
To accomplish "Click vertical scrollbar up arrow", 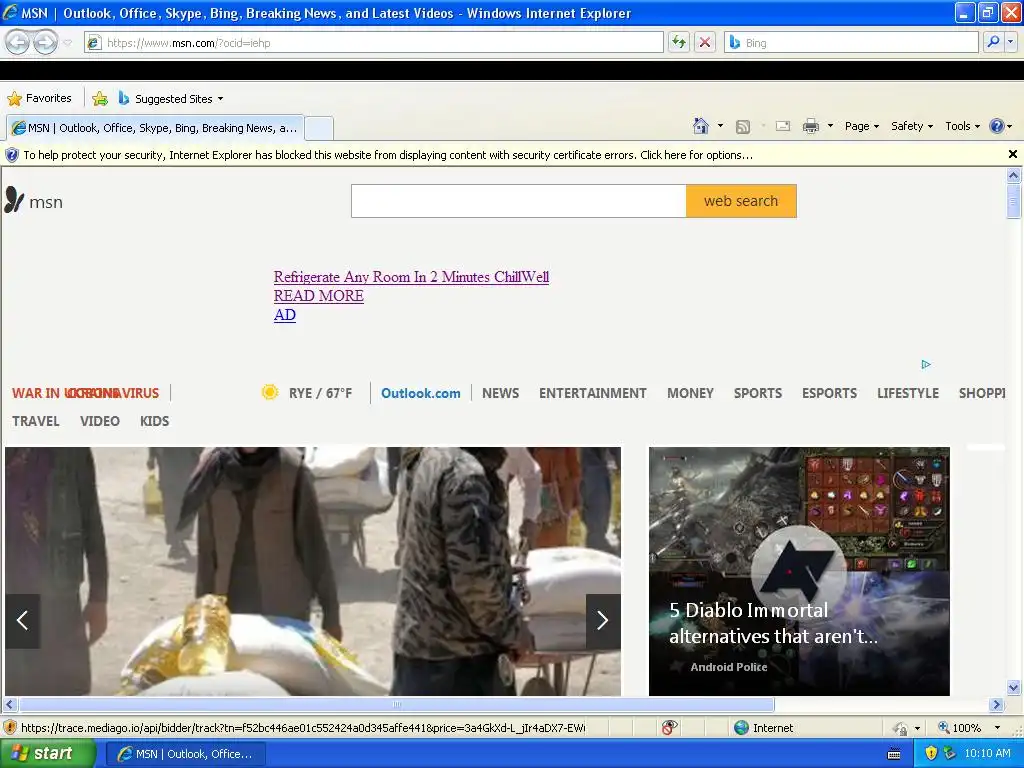I will point(1013,175).
